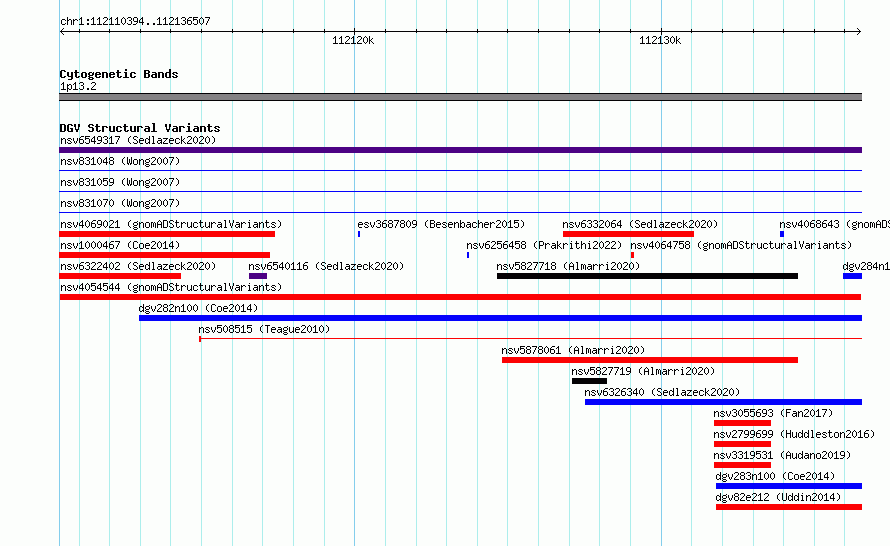The height and width of the screenshot is (546, 890).
Task: Open nsv4064758 (gnomADStructuralVariants) label
Action: (x=741, y=245)
